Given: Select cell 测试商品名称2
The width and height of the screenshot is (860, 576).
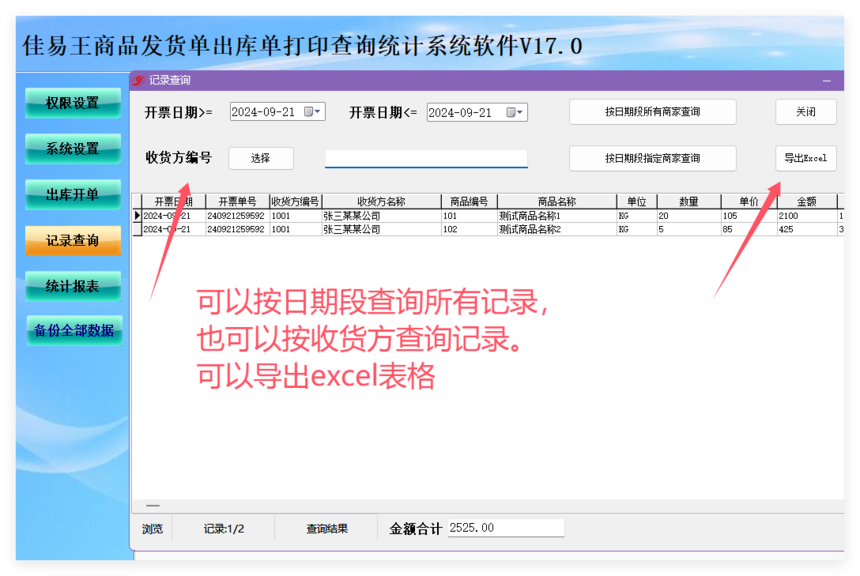Looking at the screenshot, I should 557,229.
